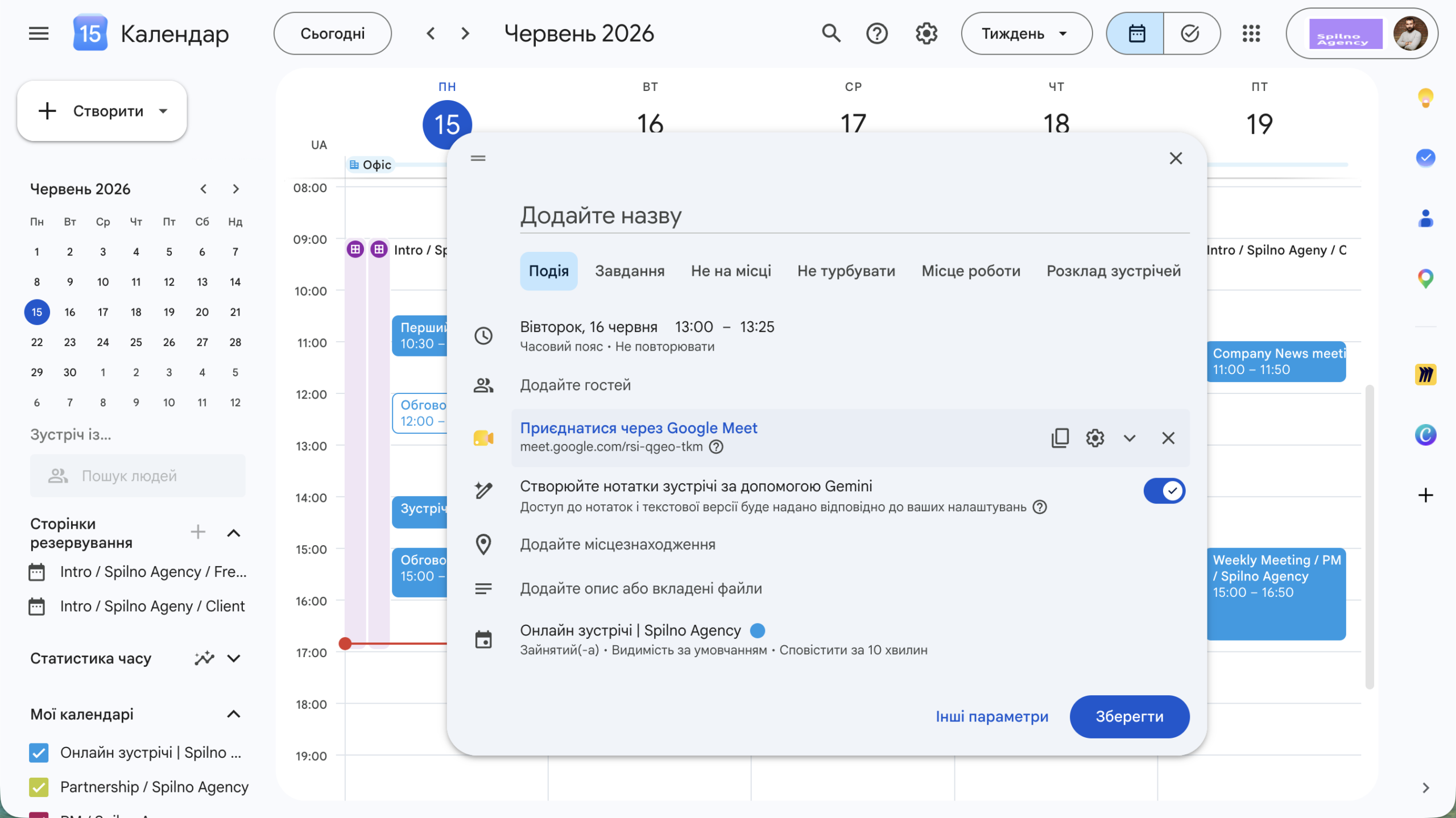Image resolution: width=1456 pixels, height=818 pixels.
Task: Toggle Gemini meeting notes switch
Action: [x=1164, y=491]
